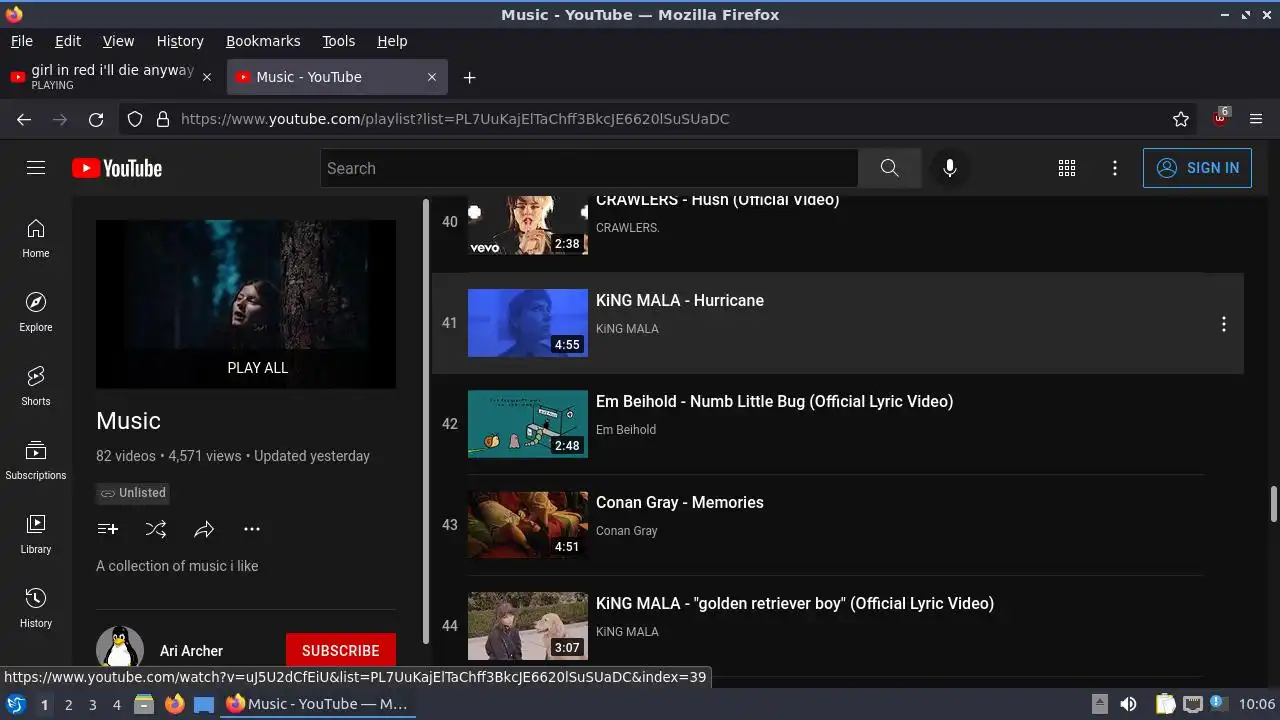Open the View menu
The height and width of the screenshot is (720, 1280).
click(118, 41)
